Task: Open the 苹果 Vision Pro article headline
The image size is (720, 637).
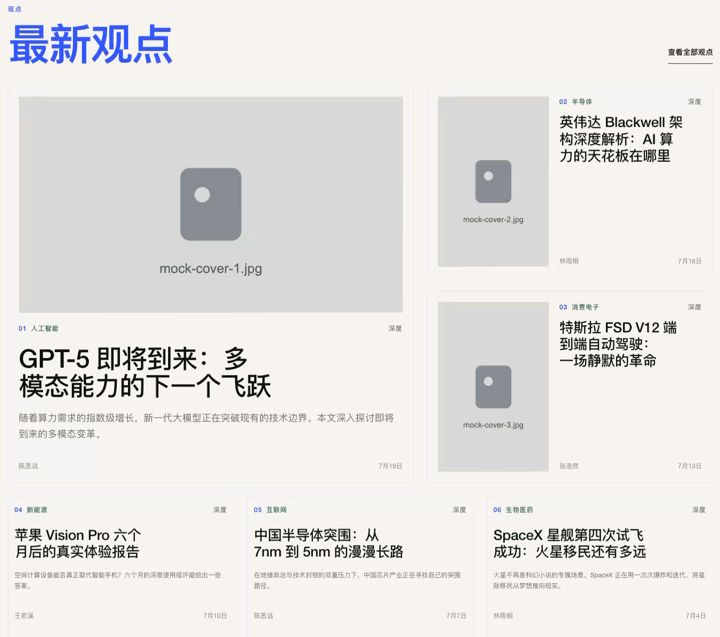Action: pos(78,543)
